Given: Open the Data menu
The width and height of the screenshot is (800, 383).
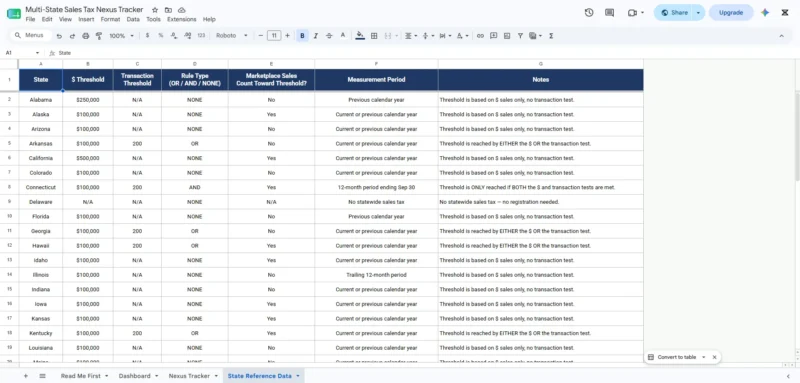Looking at the screenshot, I should click(133, 19).
